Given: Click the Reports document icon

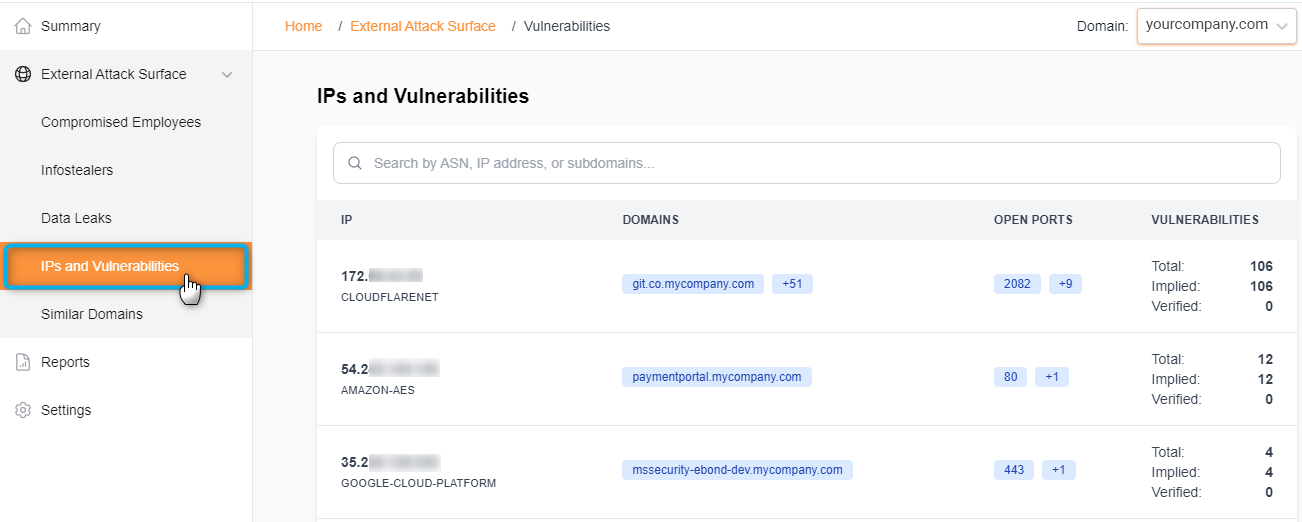Looking at the screenshot, I should tap(23, 362).
